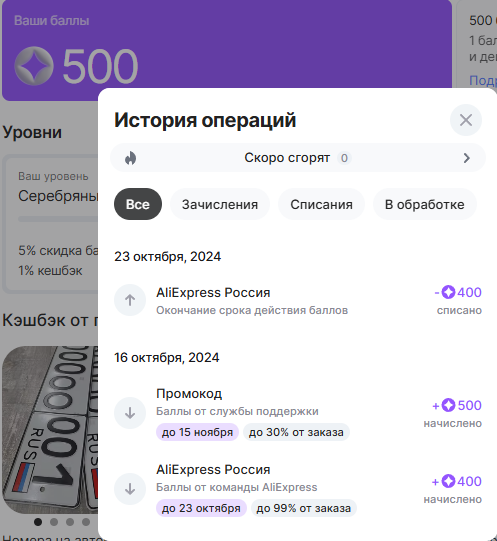Click the Ваш уровень label
Screen dimensions: 497x541
[53, 176]
